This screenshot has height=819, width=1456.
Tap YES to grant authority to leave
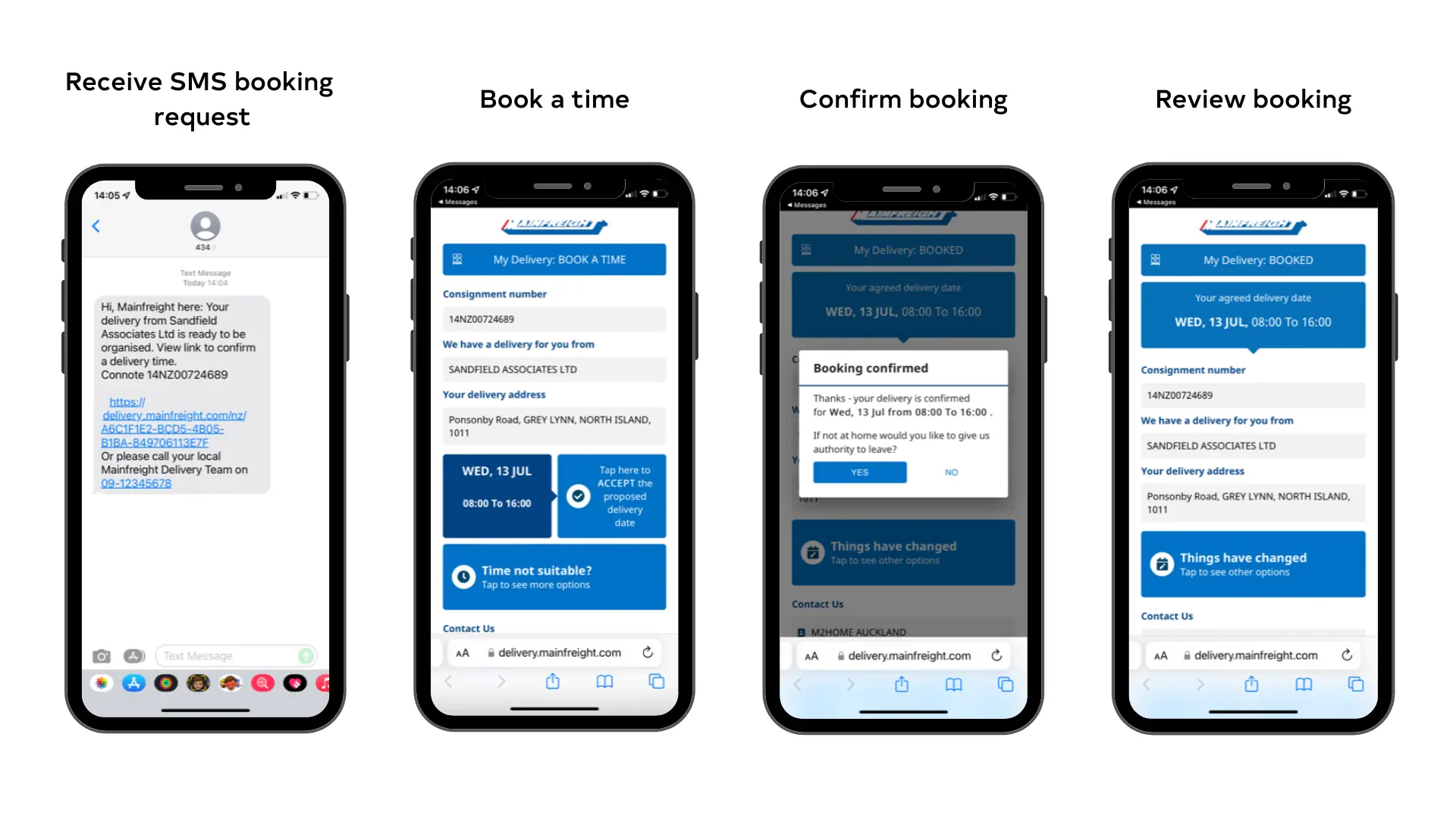click(857, 471)
